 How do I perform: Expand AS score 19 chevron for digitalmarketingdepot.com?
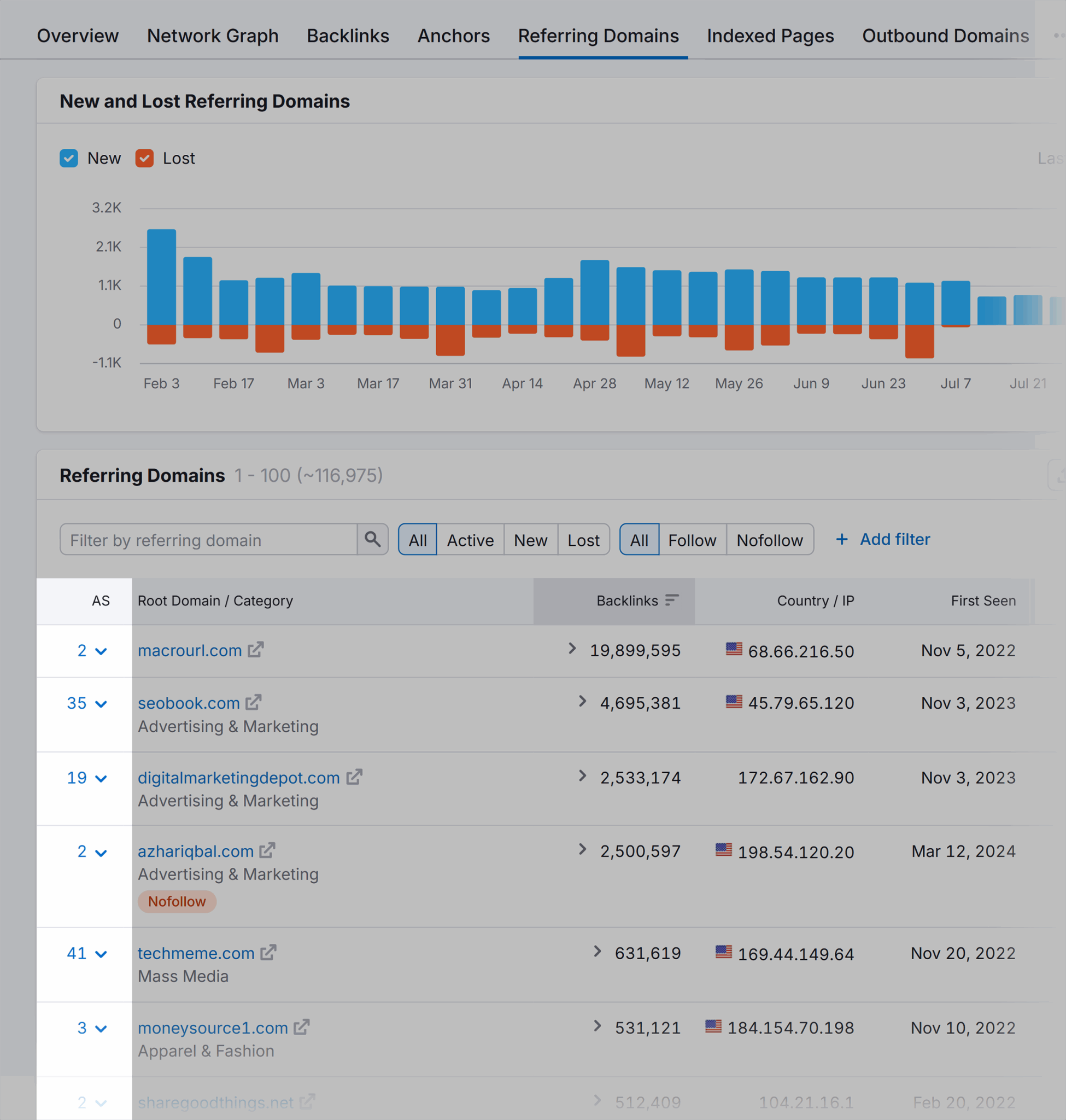(x=101, y=779)
